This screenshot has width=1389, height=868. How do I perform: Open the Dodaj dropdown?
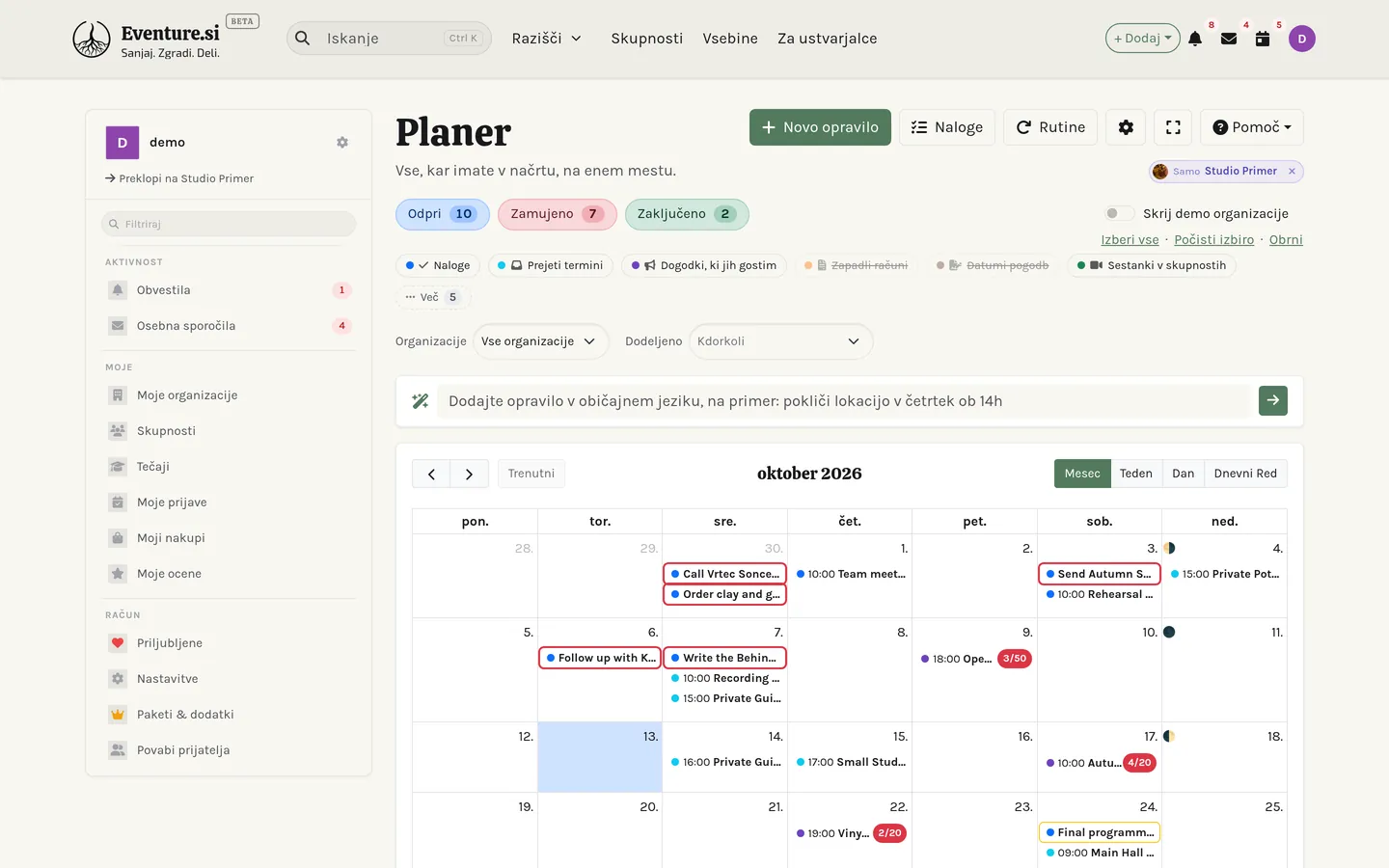click(1143, 39)
